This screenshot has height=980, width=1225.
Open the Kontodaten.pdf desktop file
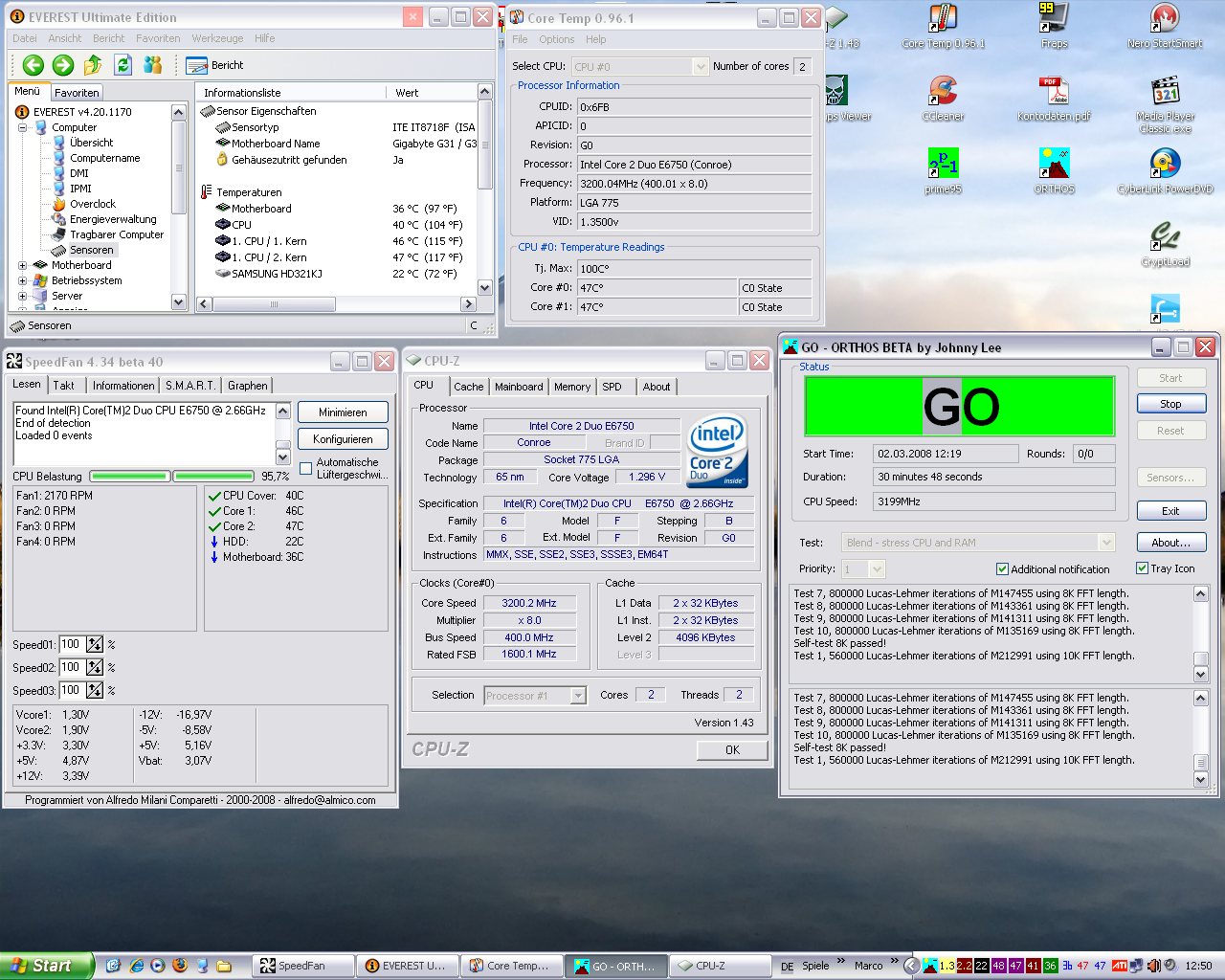tap(1054, 99)
